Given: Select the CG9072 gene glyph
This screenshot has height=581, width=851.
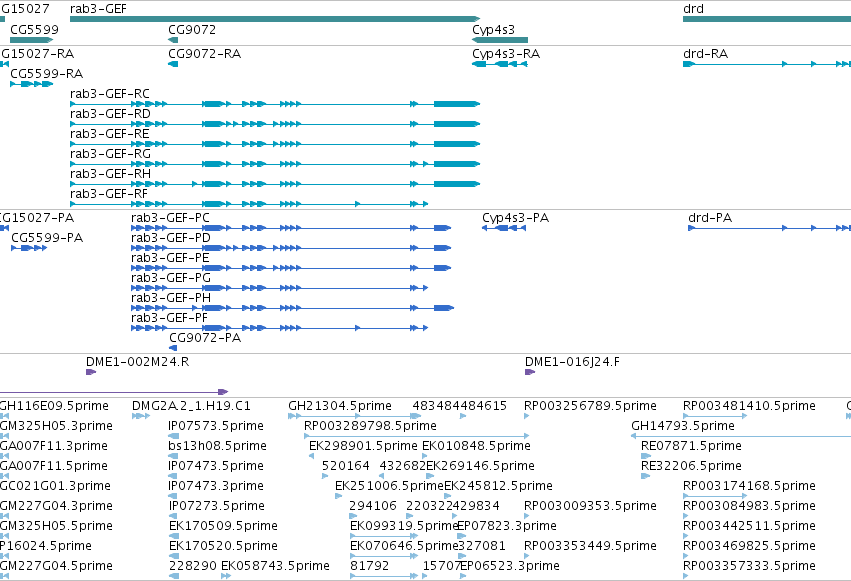Looking at the screenshot, I should click(173, 40).
